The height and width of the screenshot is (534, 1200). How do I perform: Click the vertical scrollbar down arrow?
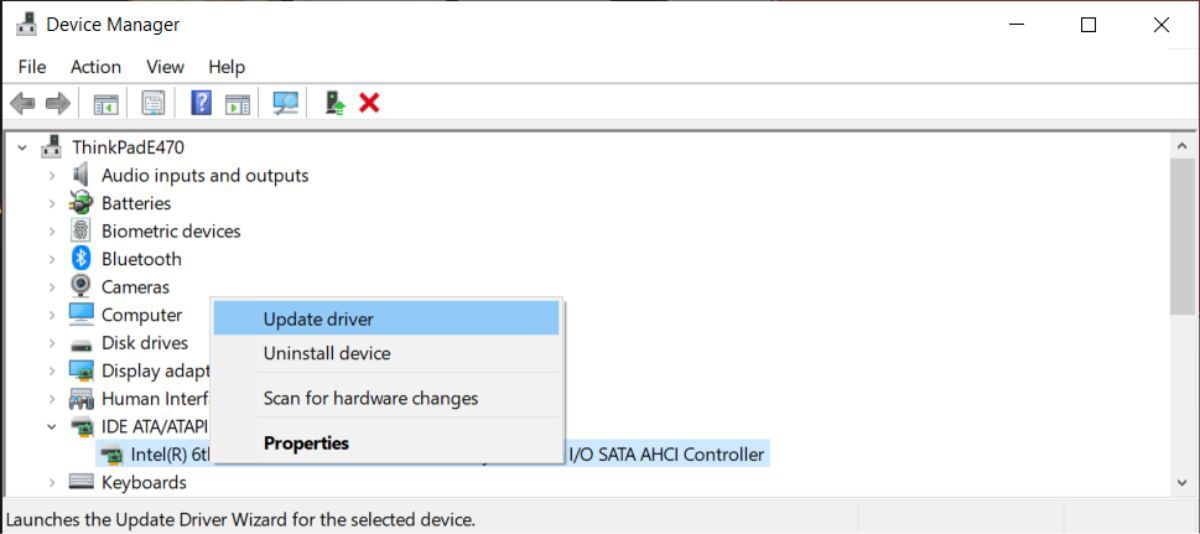pyautogui.click(x=1182, y=483)
